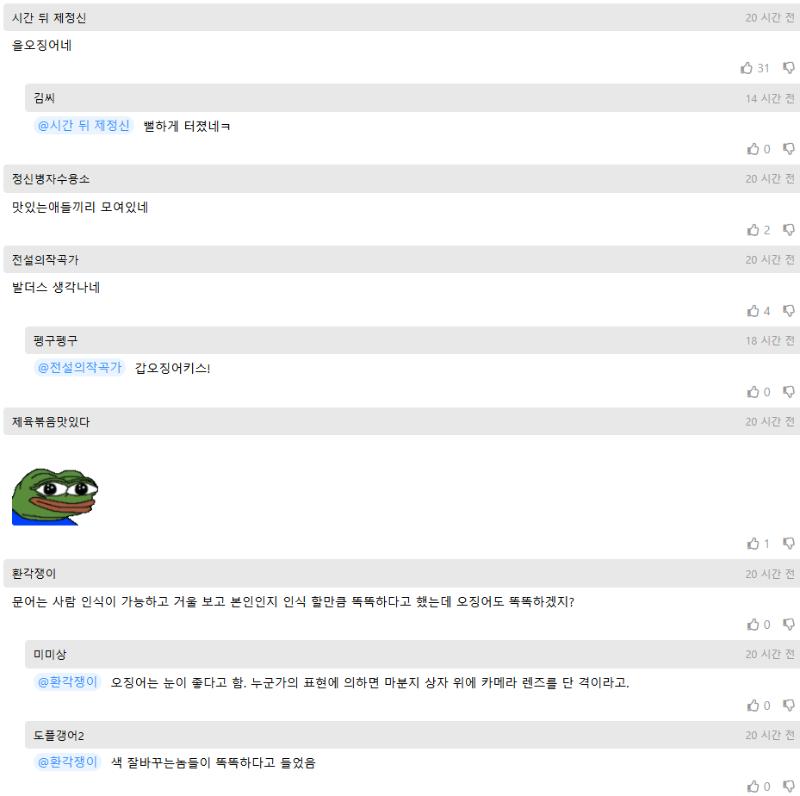Upvote 환각쟁이's octopus comment

[x=753, y=625]
